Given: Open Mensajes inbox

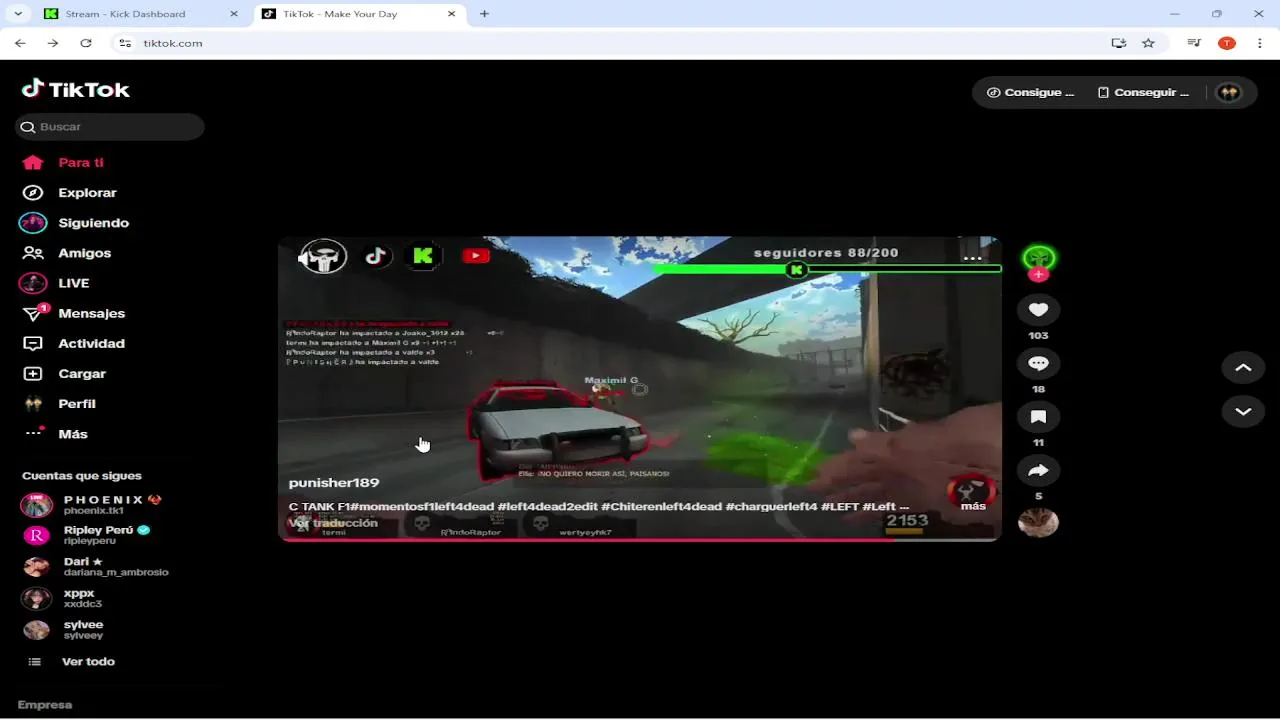Looking at the screenshot, I should pyautogui.click(x=74, y=313).
